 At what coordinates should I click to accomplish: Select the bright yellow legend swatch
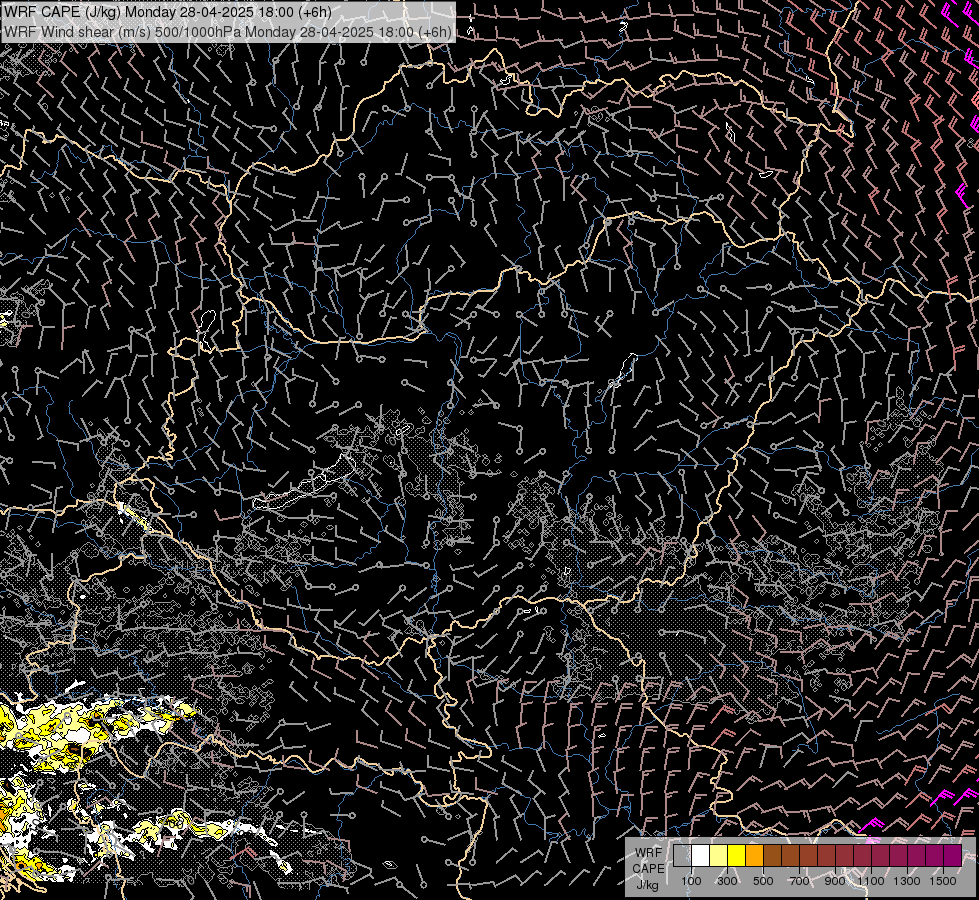tap(737, 855)
